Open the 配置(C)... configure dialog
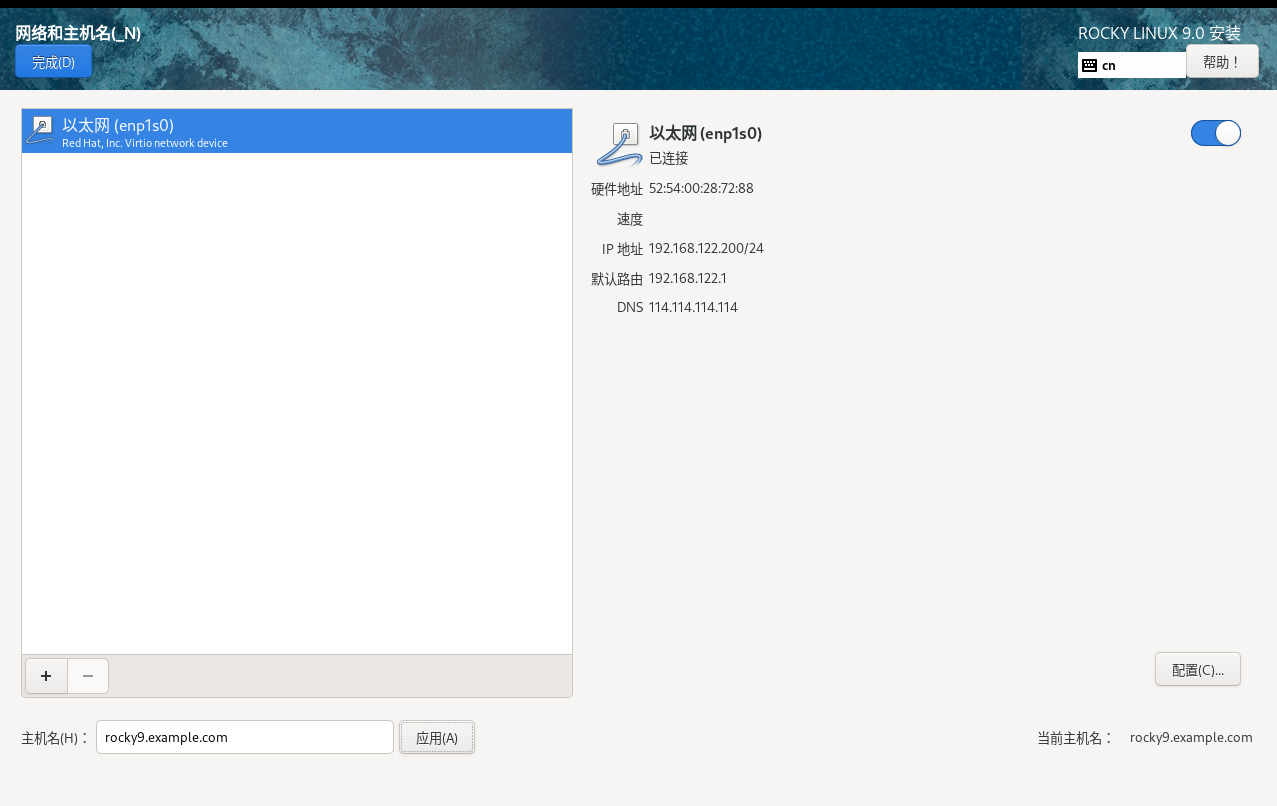This screenshot has width=1277, height=806. (1198, 670)
